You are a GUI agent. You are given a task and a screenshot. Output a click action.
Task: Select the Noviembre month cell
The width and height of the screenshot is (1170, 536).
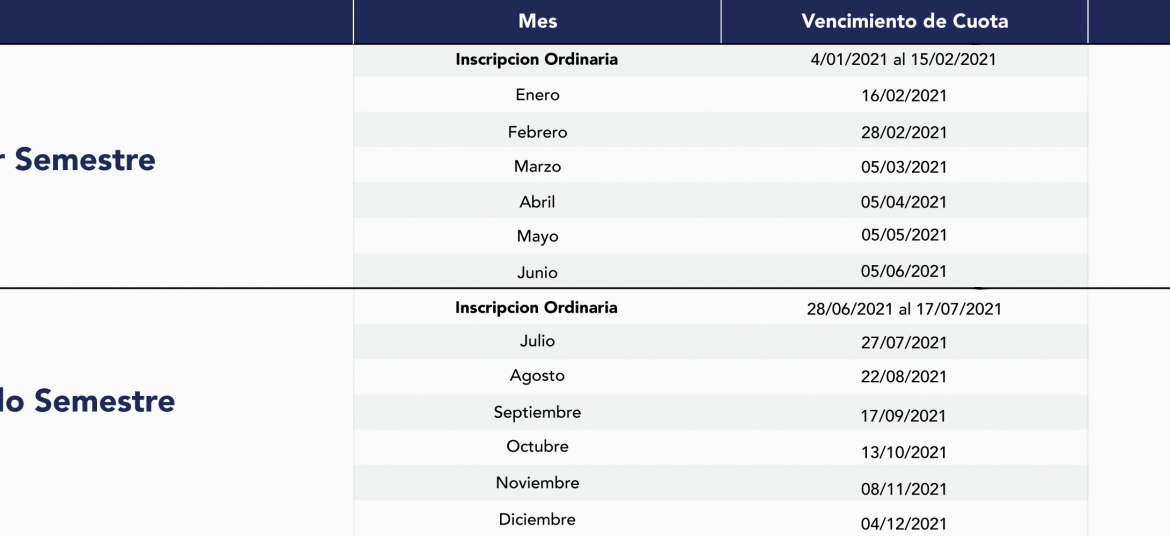[537, 483]
